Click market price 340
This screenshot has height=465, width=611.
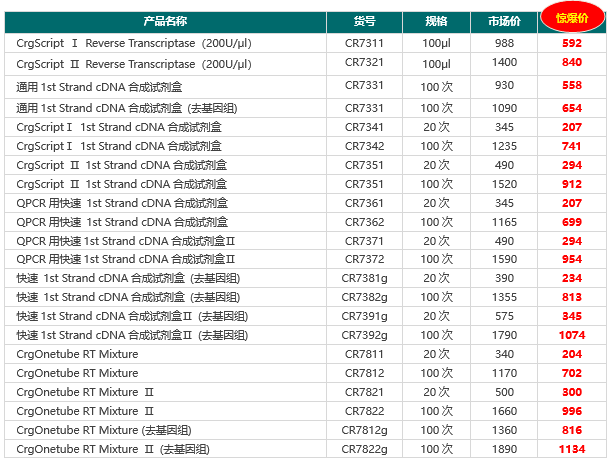click(x=504, y=355)
